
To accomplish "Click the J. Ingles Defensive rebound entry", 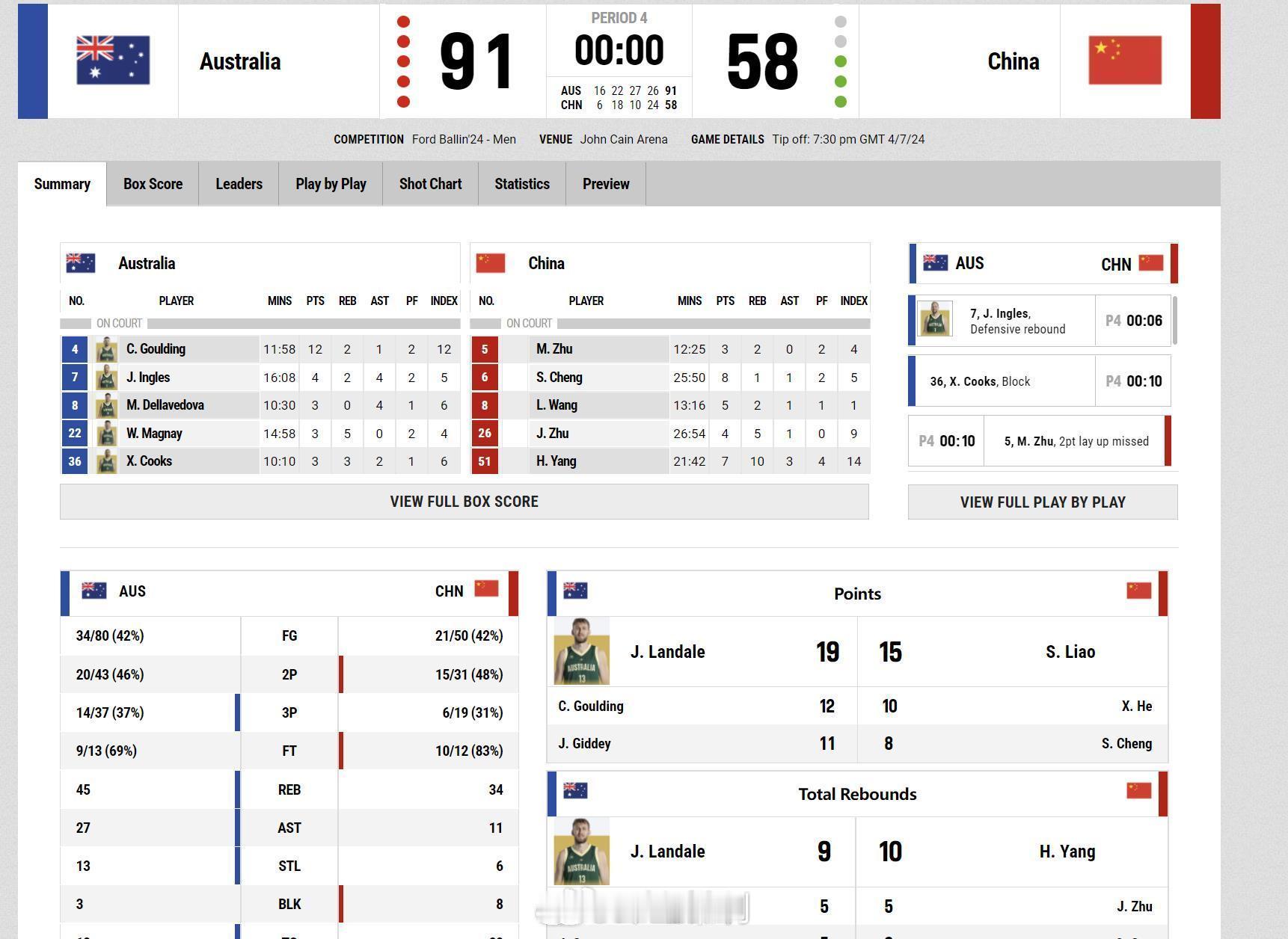I will [1040, 321].
